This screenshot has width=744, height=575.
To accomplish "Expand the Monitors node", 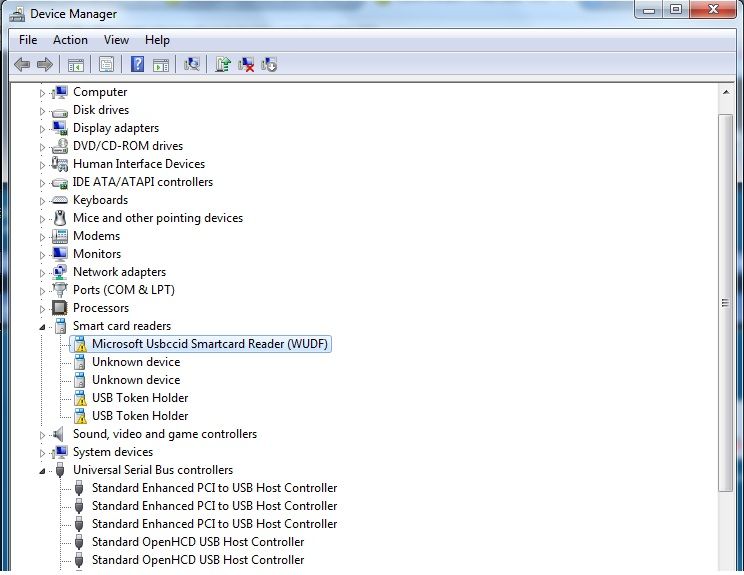I will tap(42, 255).
